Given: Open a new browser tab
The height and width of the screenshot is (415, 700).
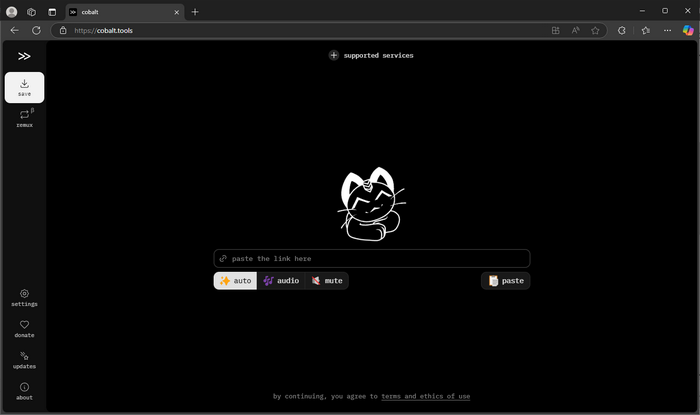Looking at the screenshot, I should tap(195, 11).
